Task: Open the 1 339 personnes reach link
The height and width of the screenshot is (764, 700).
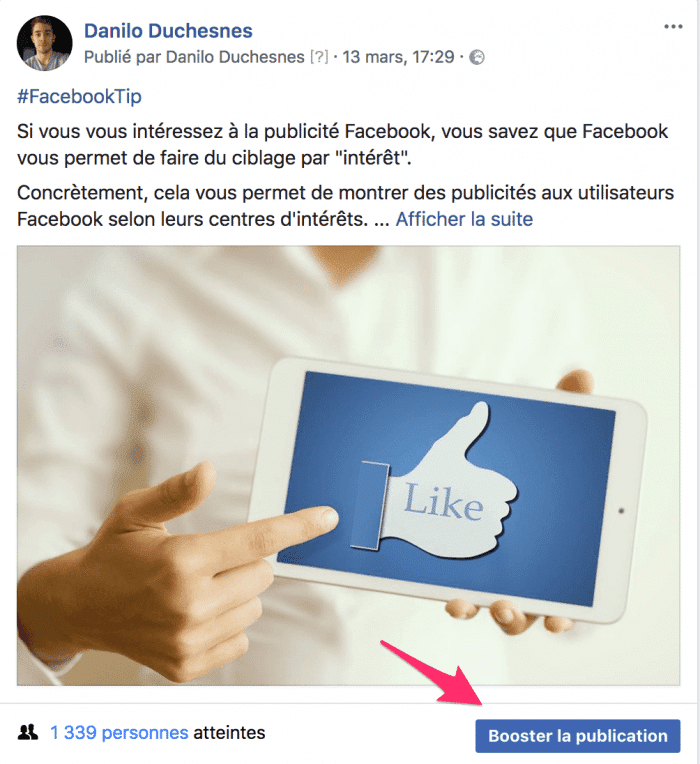Action: tap(119, 732)
